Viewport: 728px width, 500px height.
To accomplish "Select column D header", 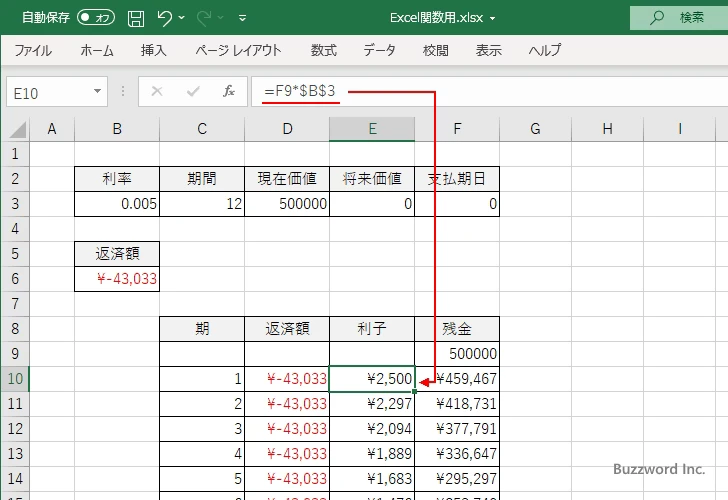I will pyautogui.click(x=287, y=129).
